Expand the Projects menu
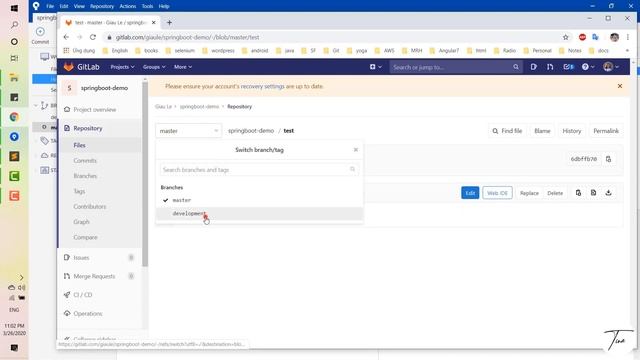 (122, 67)
